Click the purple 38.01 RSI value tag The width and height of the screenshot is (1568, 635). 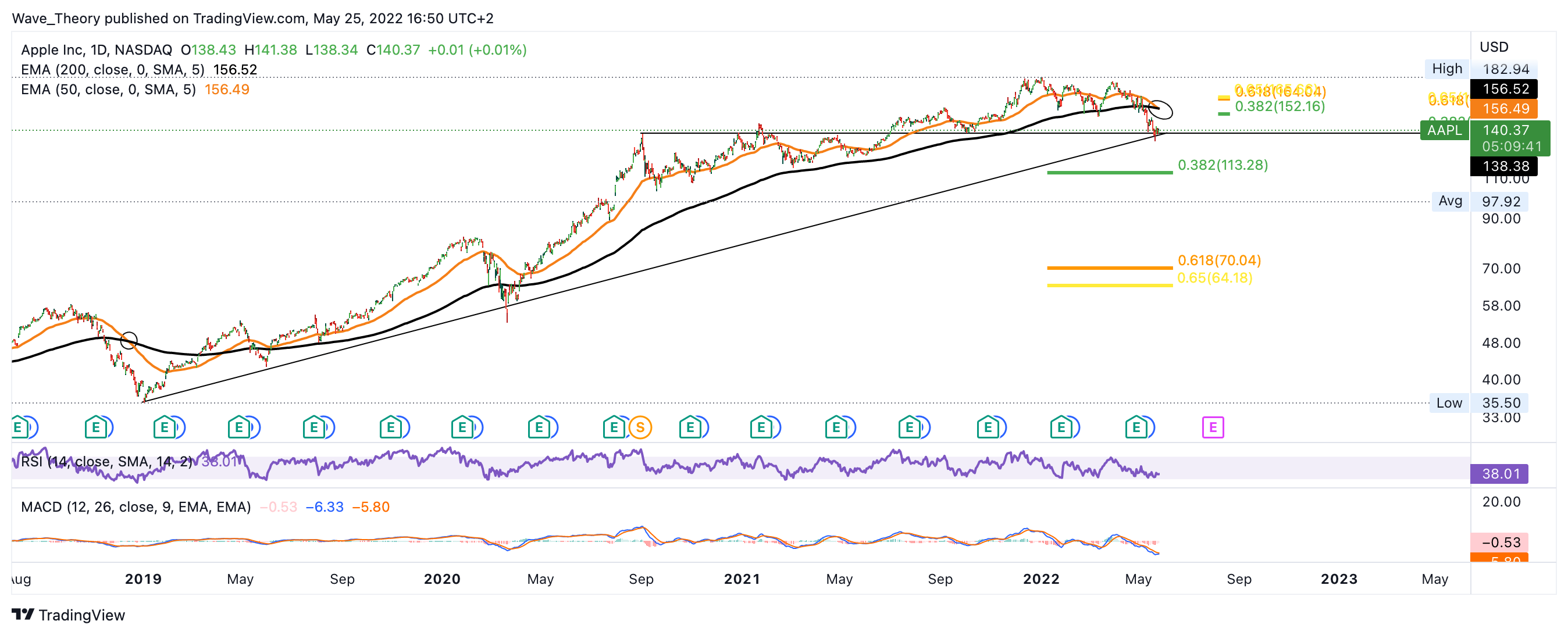[1501, 473]
